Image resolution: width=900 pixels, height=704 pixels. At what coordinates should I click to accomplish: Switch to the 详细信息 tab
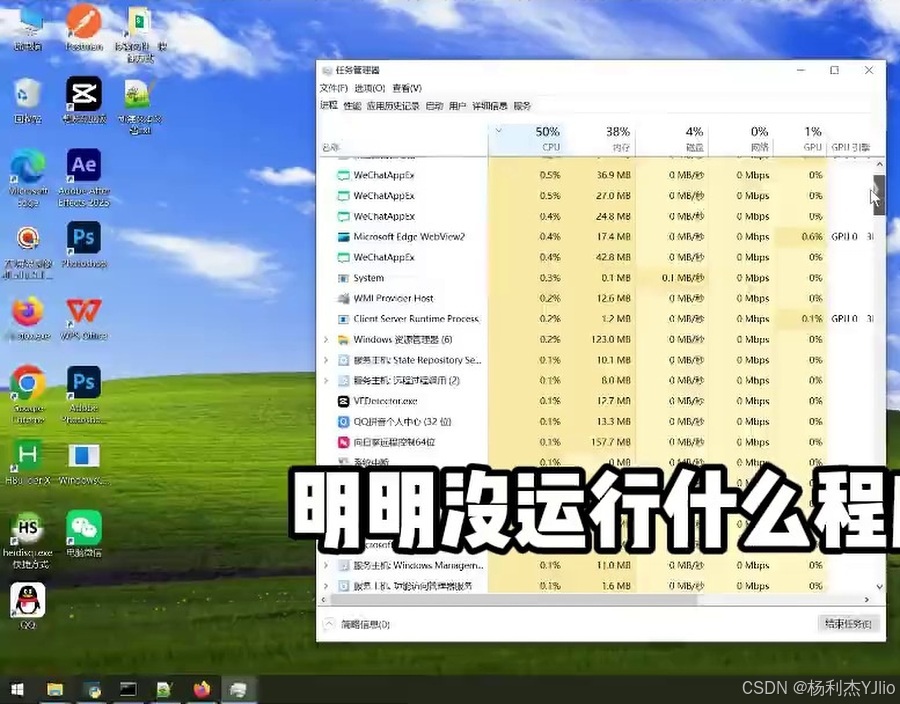(x=490, y=106)
